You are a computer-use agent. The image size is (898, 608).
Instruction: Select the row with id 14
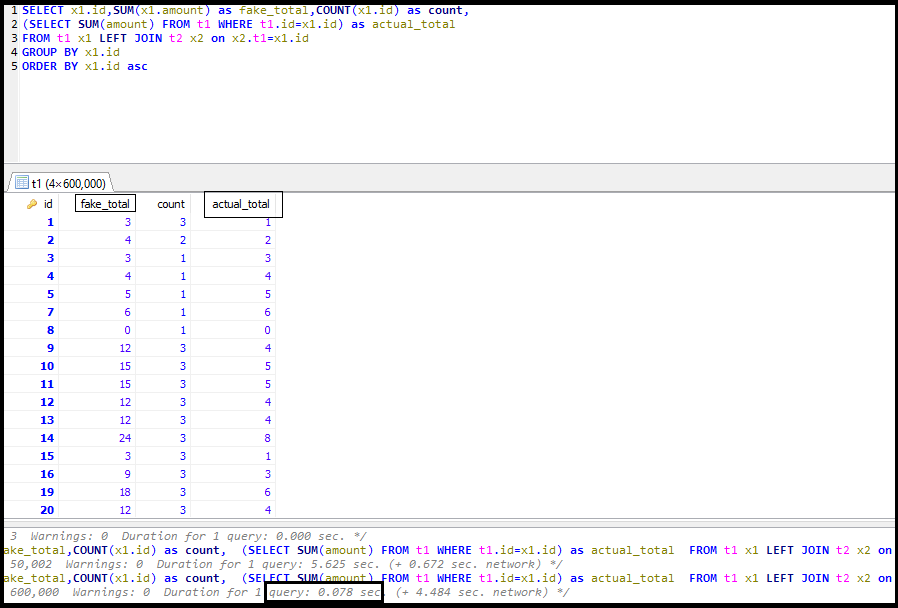[46, 438]
